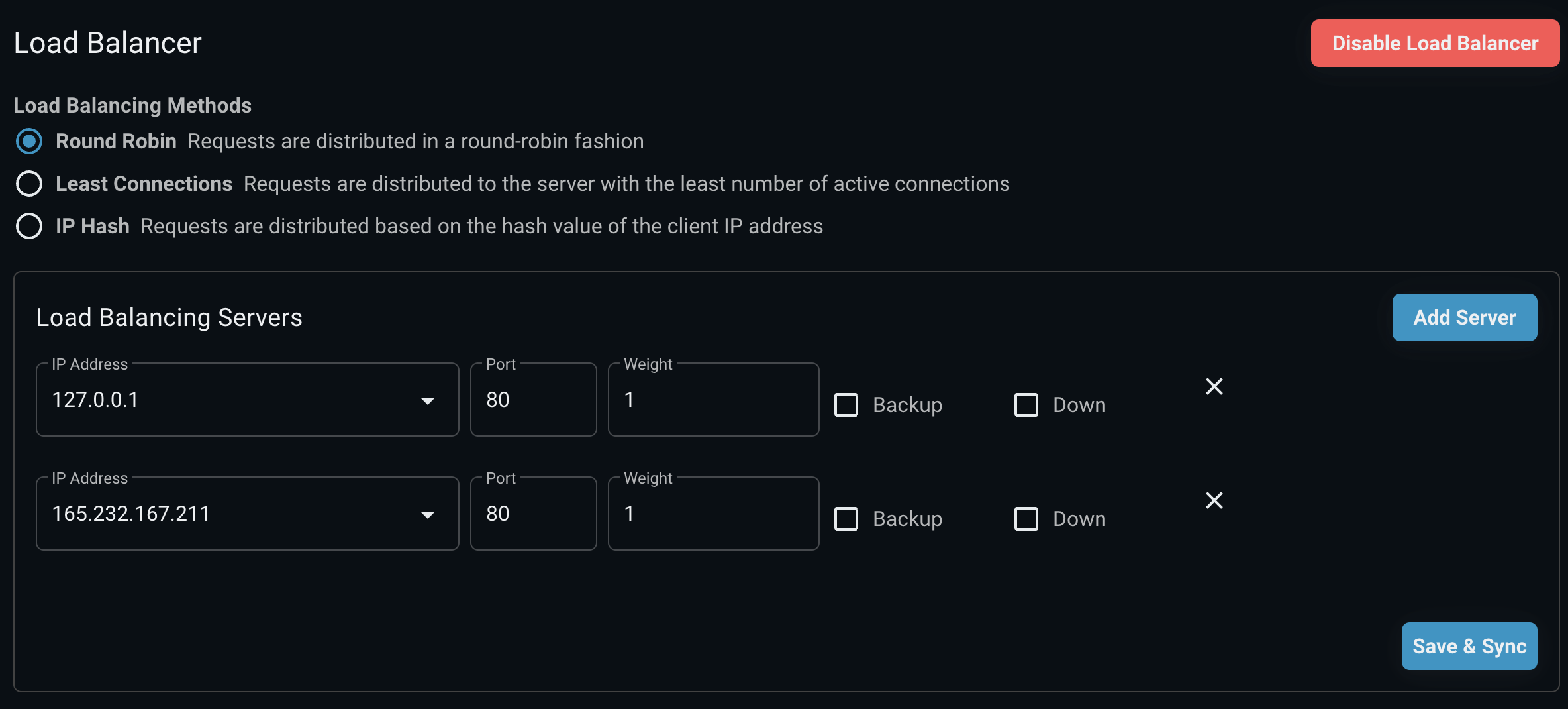The width and height of the screenshot is (1568, 709).
Task: Select the Least Connections balancing method
Action: [x=29, y=184]
